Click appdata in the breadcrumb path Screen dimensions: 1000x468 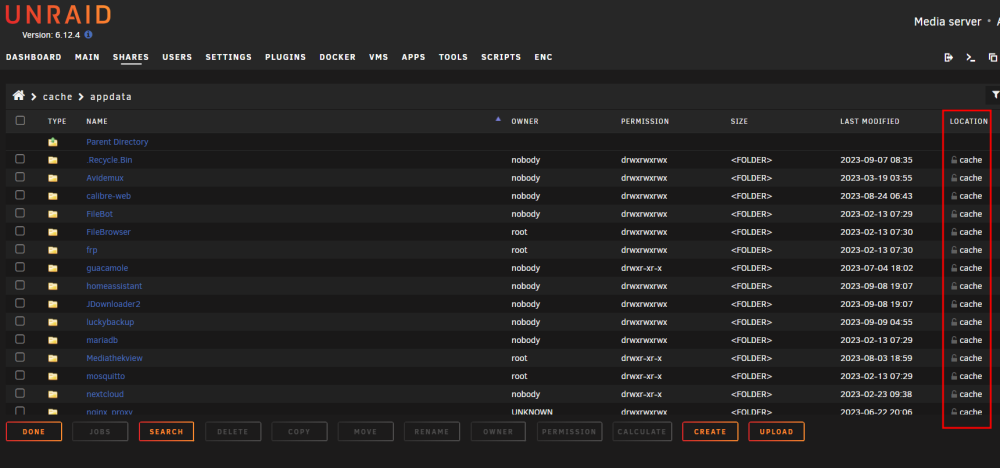[111, 97]
